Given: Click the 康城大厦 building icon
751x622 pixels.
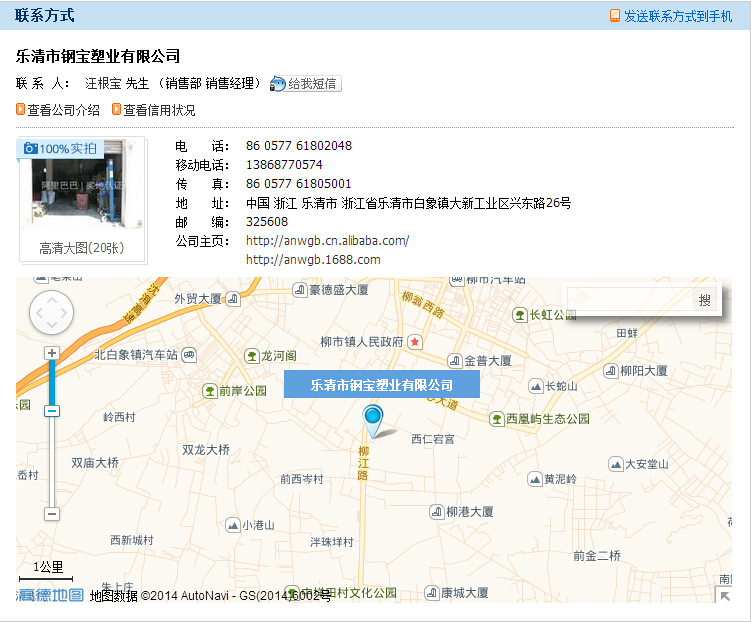Looking at the screenshot, I should point(432,593).
